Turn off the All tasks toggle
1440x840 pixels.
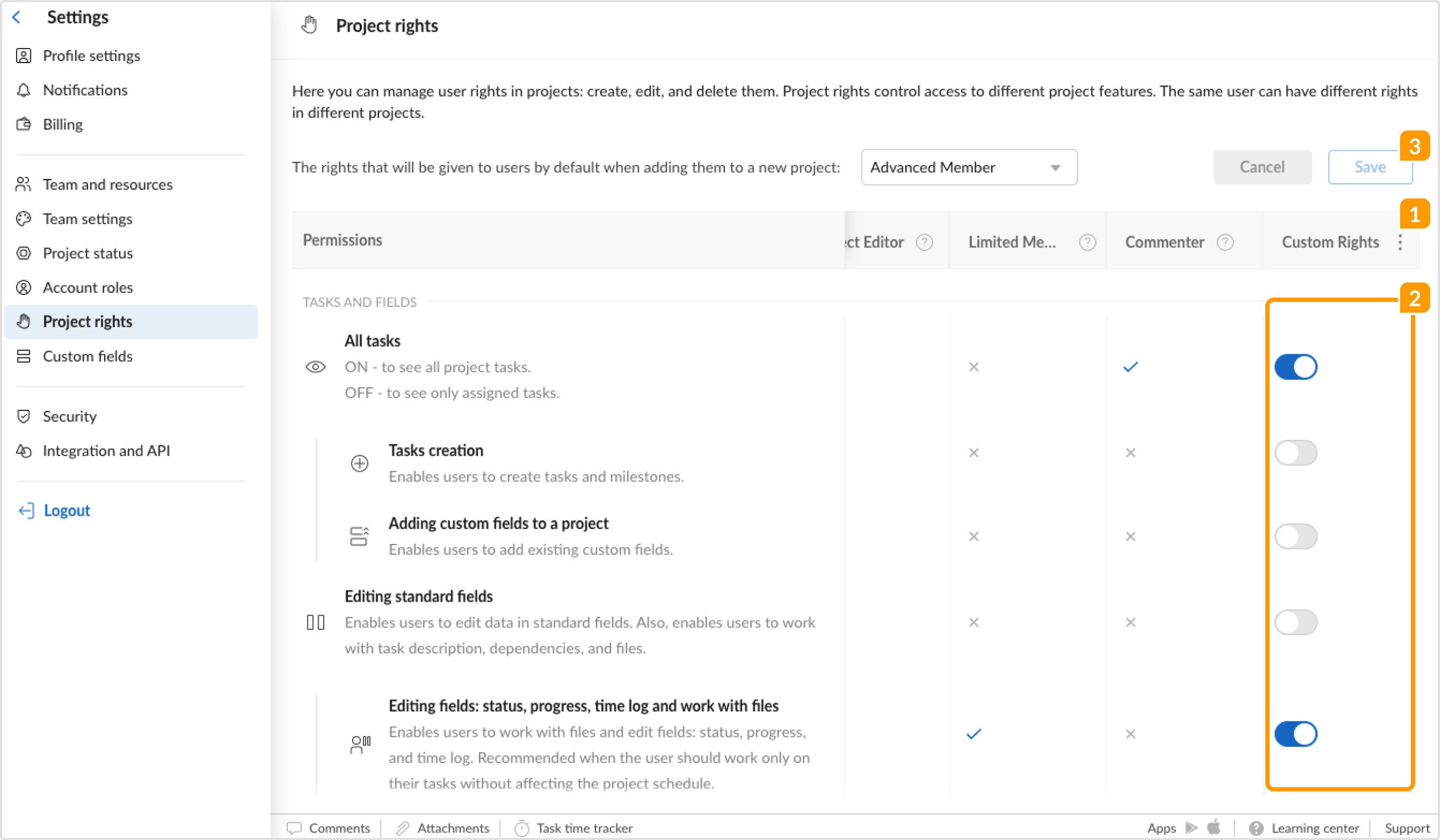1295,367
